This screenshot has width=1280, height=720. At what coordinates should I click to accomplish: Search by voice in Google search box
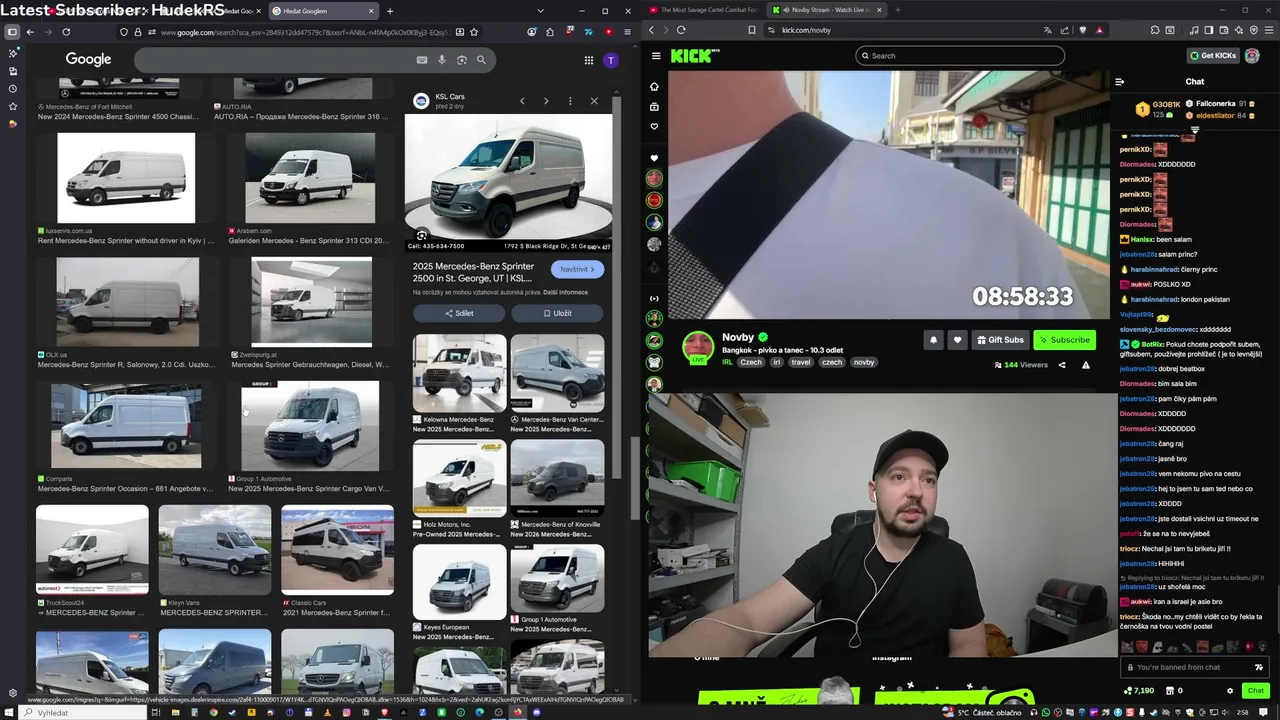(442, 60)
